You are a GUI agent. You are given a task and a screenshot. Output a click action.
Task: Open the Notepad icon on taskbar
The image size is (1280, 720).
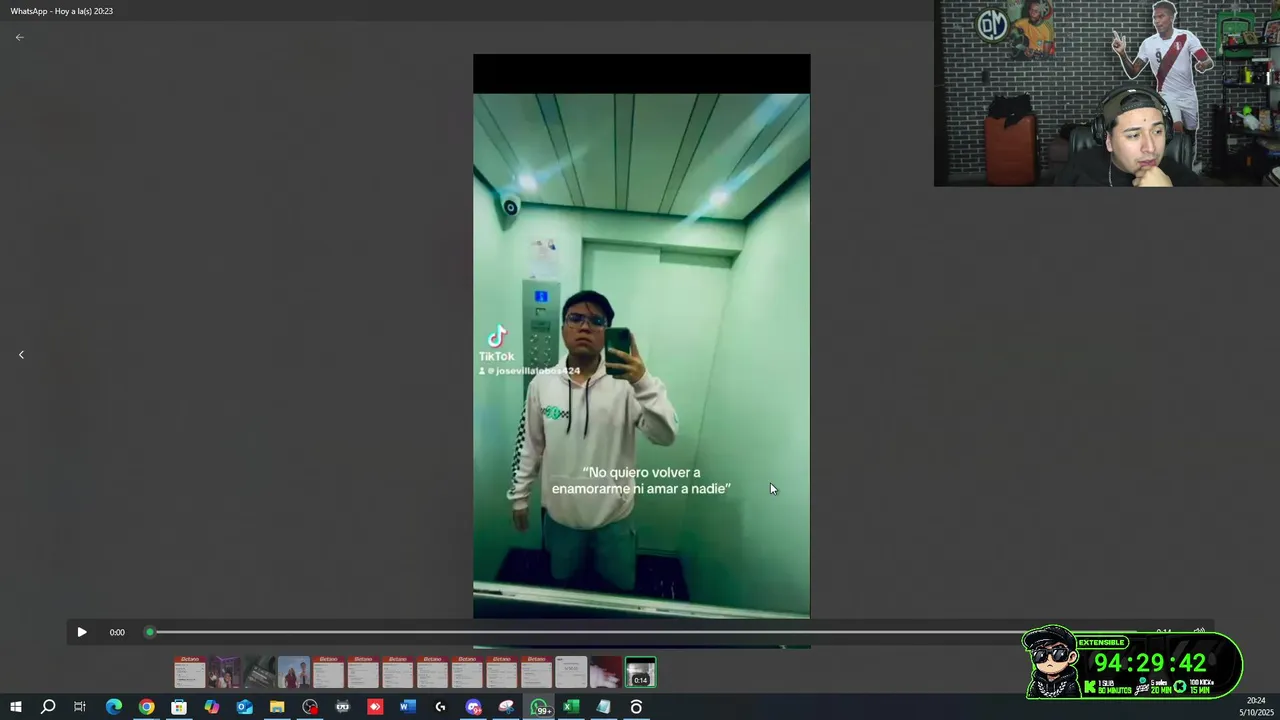tap(604, 707)
